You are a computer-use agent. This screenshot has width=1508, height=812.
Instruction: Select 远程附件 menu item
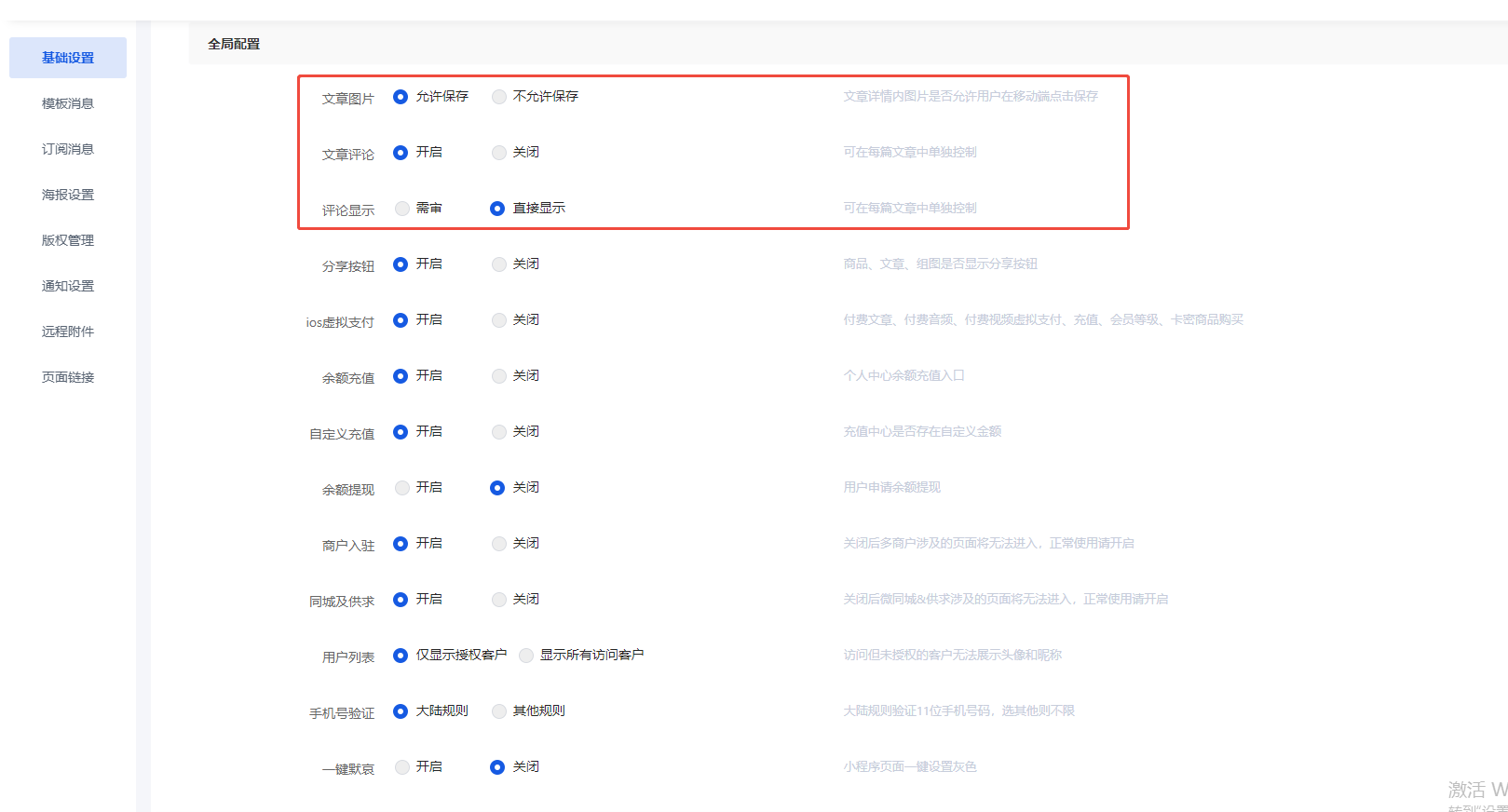(x=68, y=332)
